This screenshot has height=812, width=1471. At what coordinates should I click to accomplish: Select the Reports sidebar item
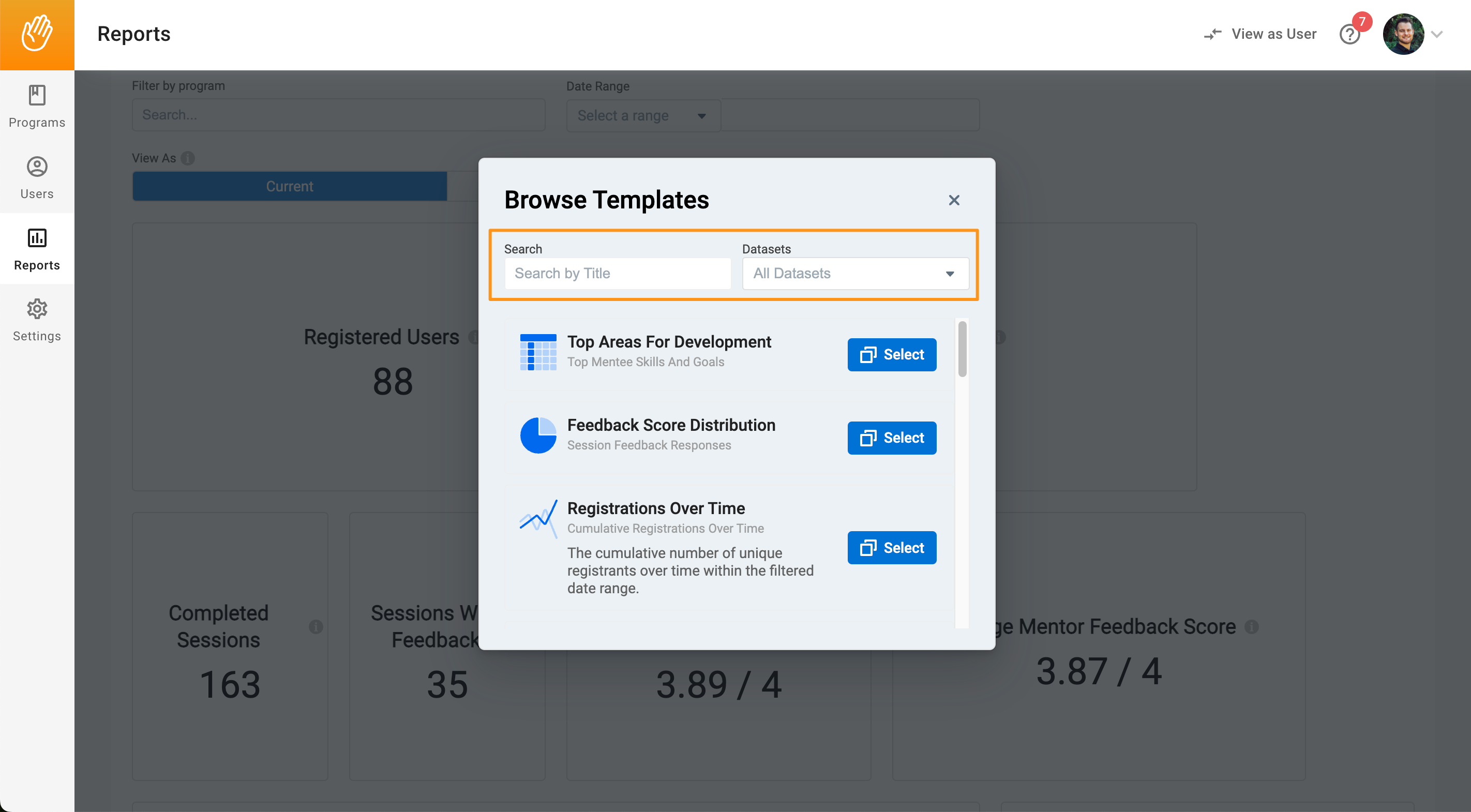point(37,249)
